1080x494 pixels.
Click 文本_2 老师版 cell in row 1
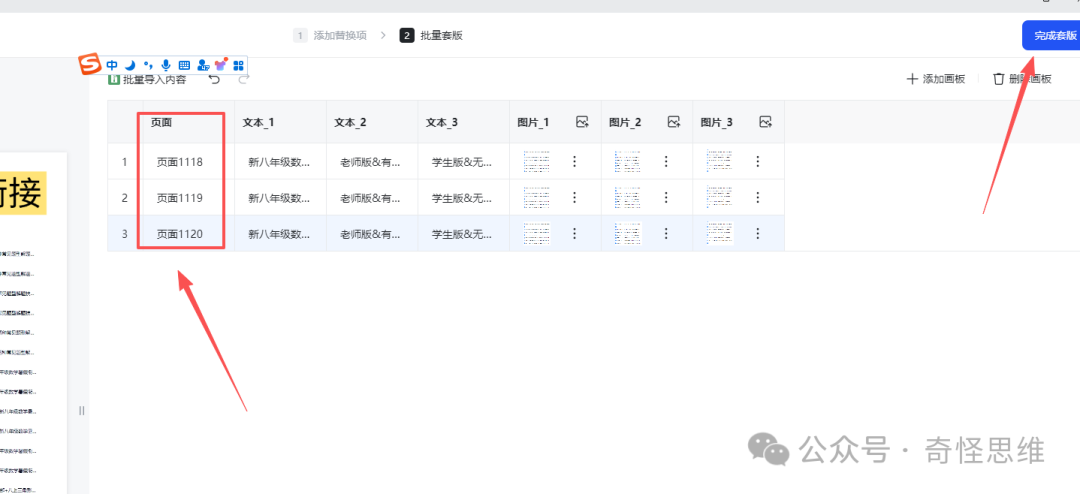tap(371, 162)
